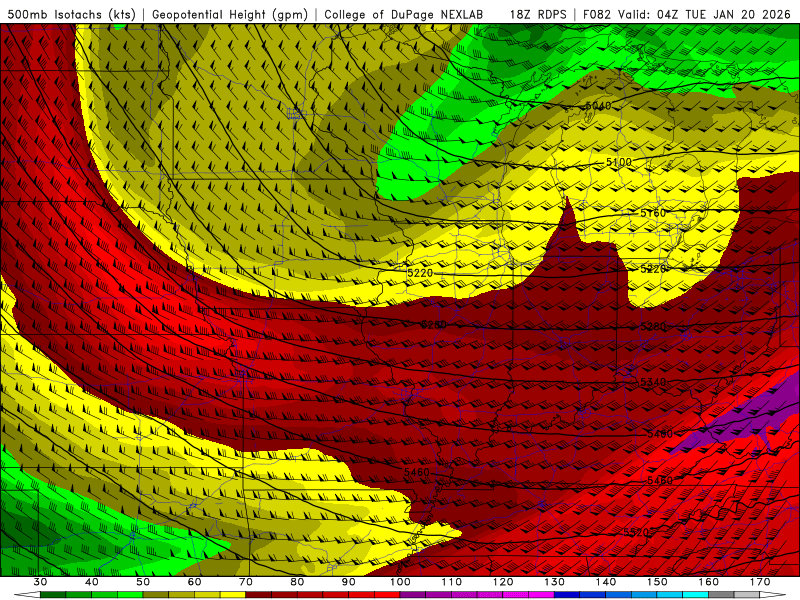Image resolution: width=800 pixels, height=600 pixels.
Task: Select the 5520 height contour label
Action: [636, 533]
